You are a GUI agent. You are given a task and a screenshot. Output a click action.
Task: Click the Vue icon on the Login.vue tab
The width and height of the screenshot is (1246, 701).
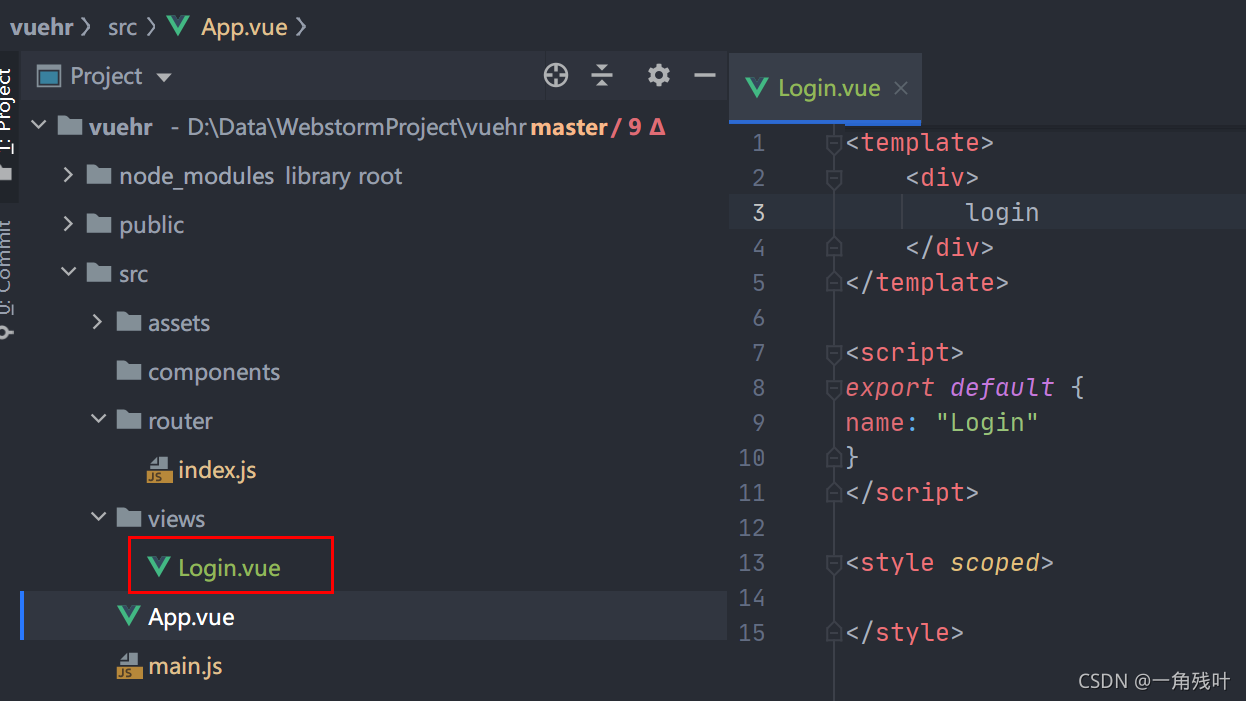757,88
